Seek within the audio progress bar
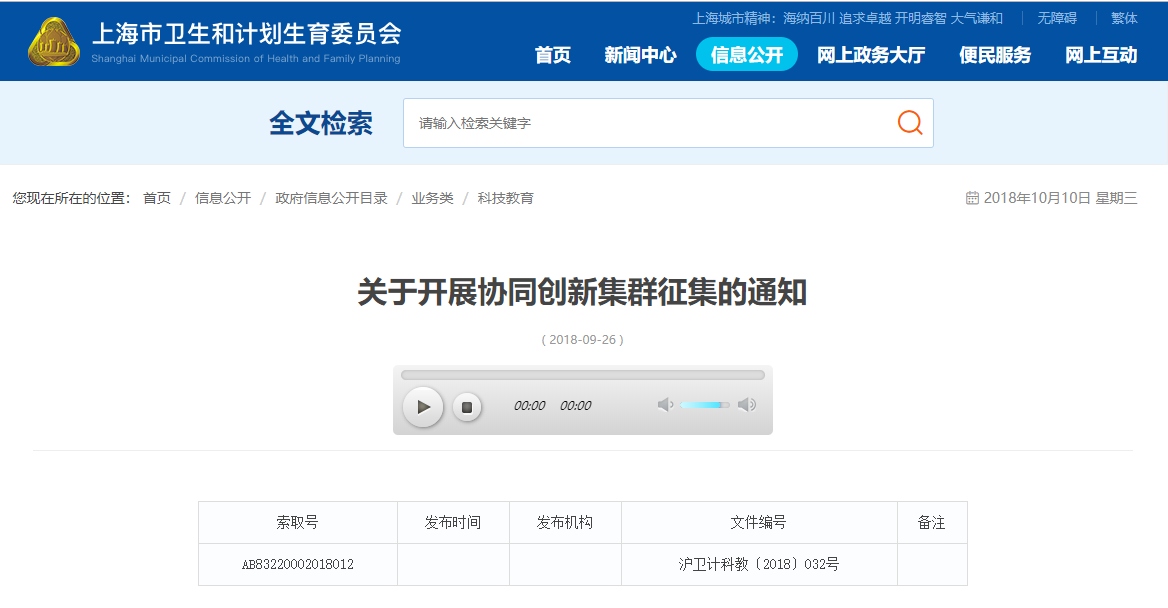Screen dimensions: 1168x608 coord(583,375)
